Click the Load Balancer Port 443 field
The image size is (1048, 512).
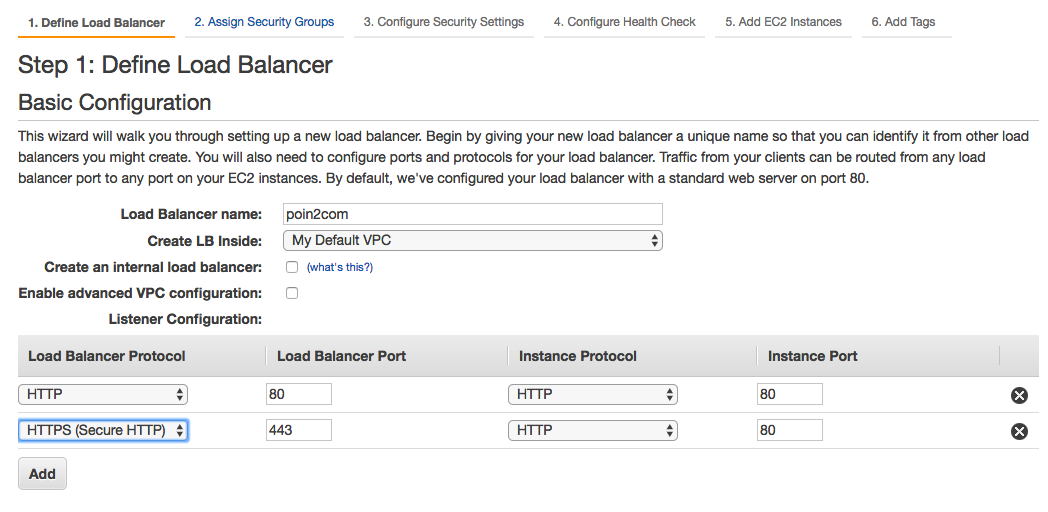click(298, 430)
